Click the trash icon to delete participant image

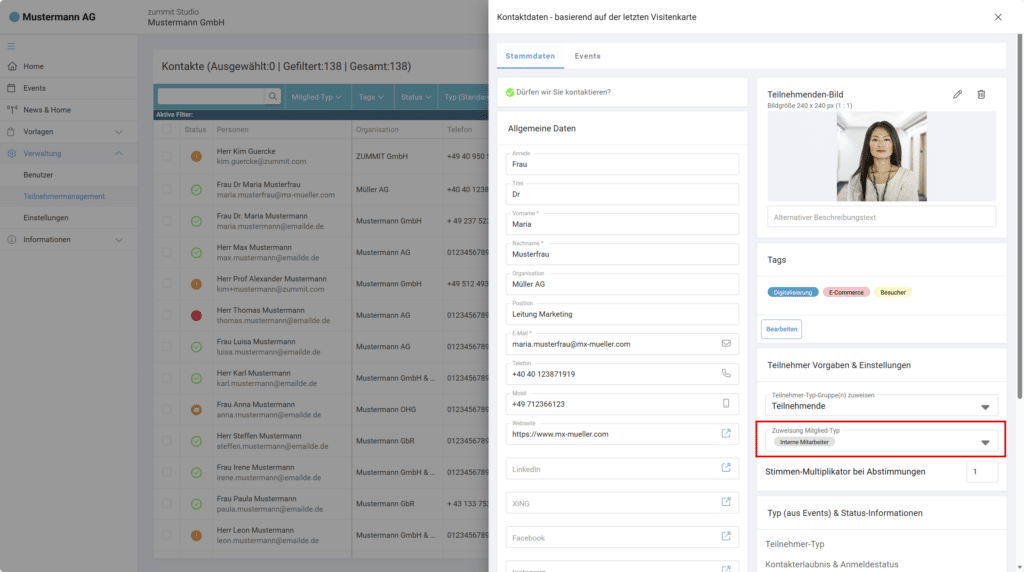tap(981, 94)
